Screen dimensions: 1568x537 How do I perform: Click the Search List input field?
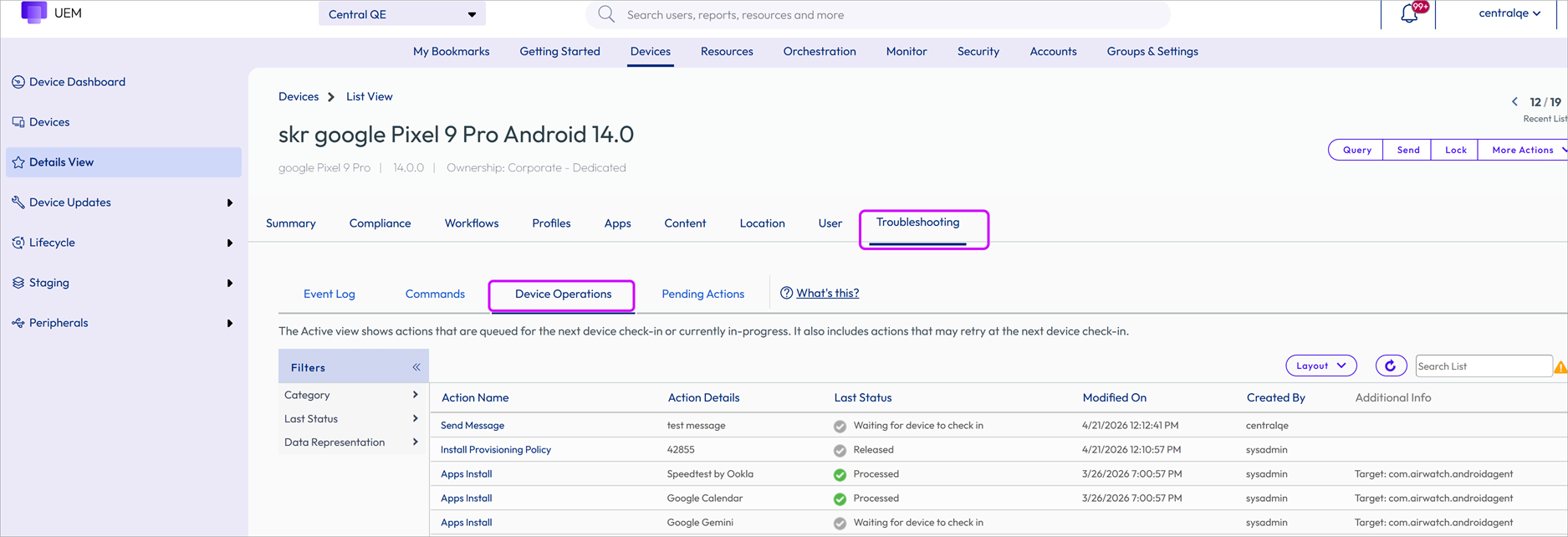(x=1484, y=366)
